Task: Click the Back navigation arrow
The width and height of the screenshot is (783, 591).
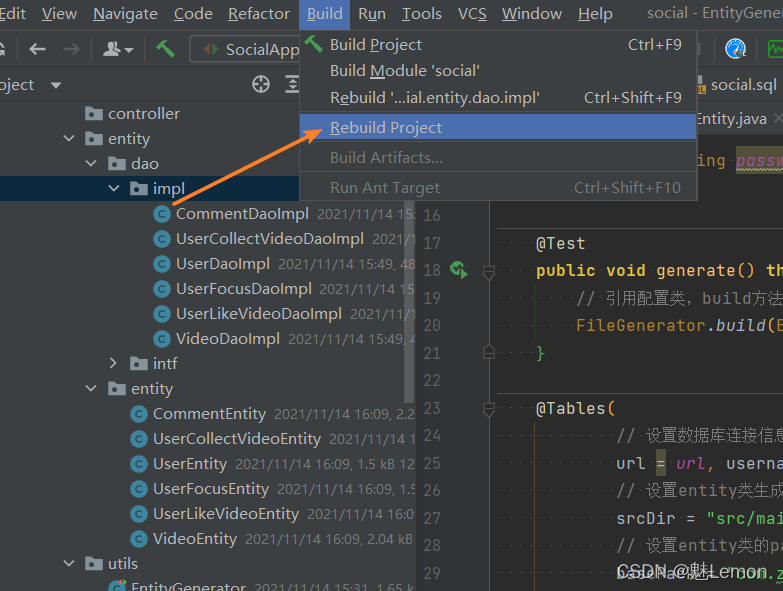Action: (x=37, y=49)
